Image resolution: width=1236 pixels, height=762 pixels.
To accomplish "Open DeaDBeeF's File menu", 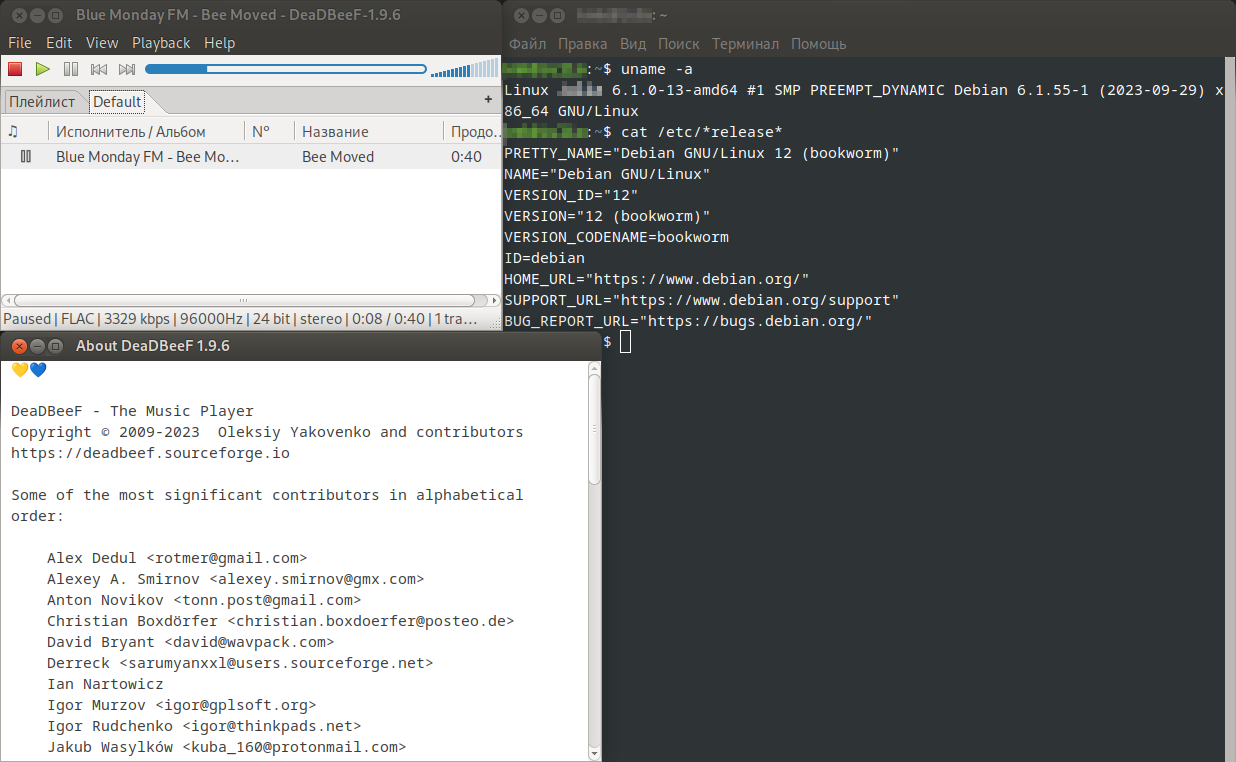I will click(x=19, y=43).
